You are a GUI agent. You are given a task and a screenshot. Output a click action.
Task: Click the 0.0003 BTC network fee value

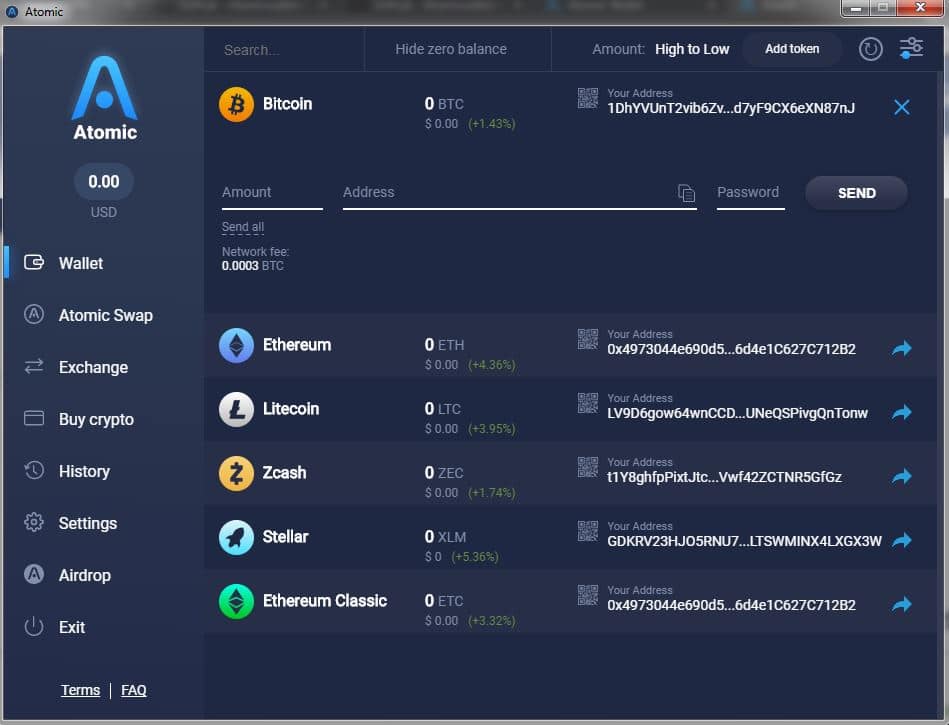pos(252,266)
